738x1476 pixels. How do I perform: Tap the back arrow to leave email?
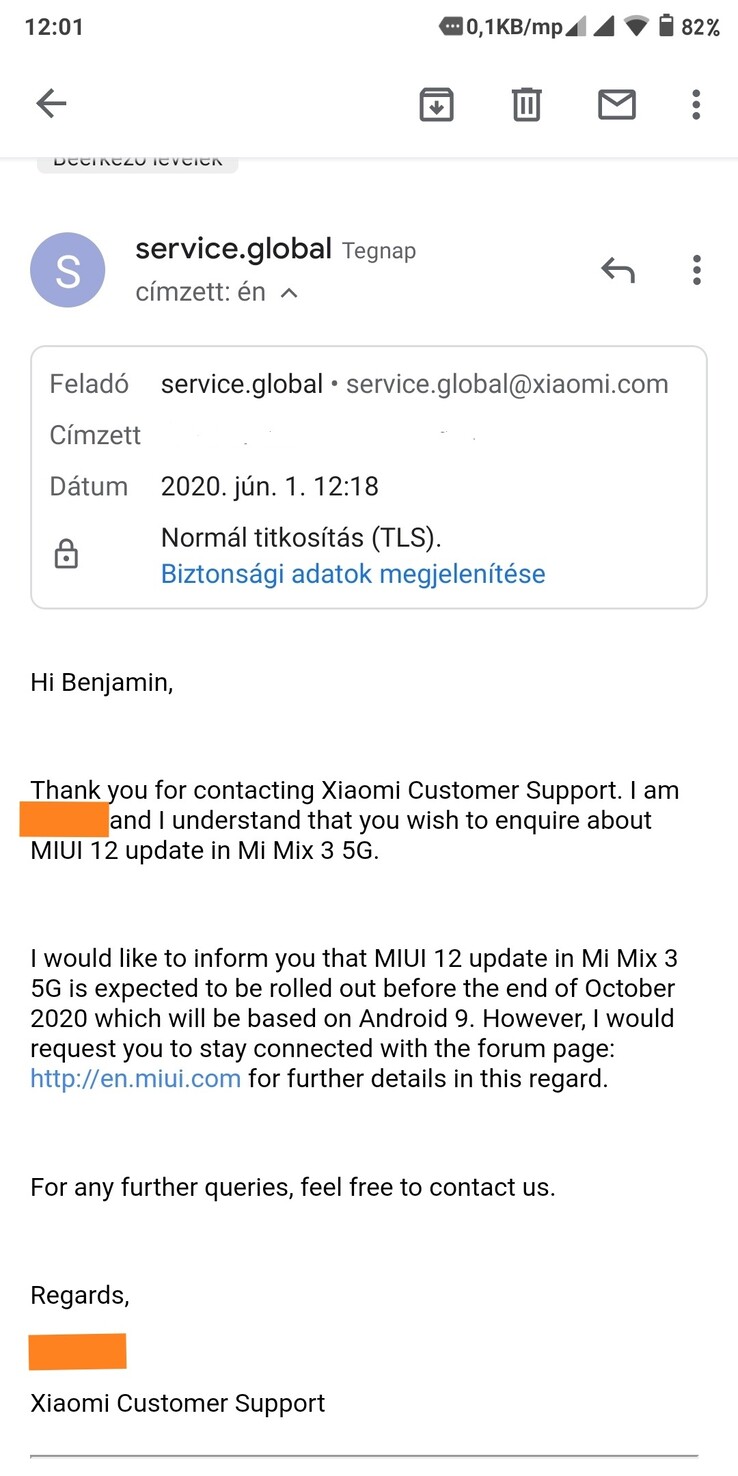pos(51,103)
